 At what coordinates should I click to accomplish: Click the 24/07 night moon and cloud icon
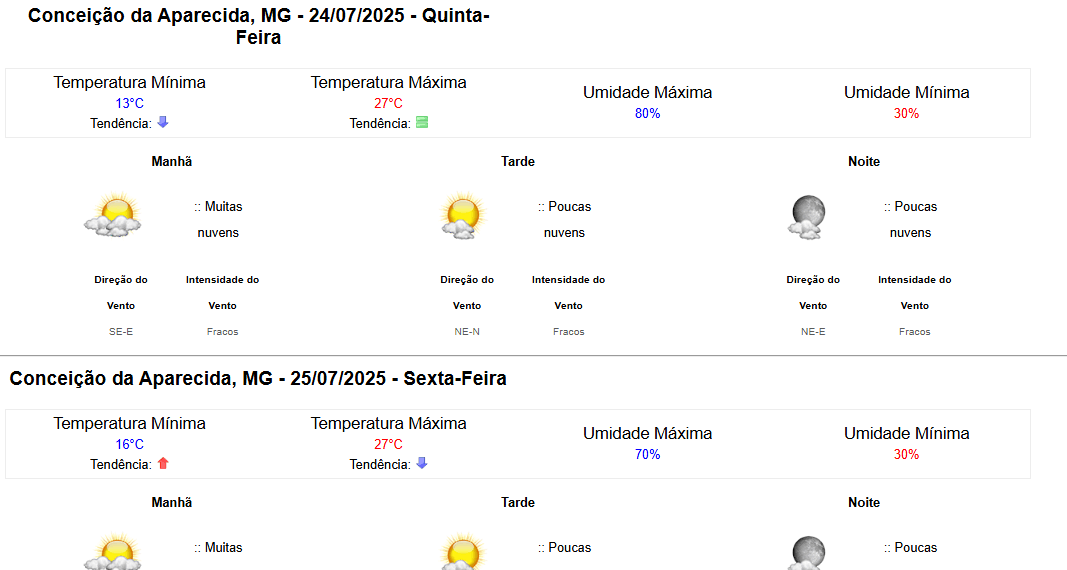(807, 217)
